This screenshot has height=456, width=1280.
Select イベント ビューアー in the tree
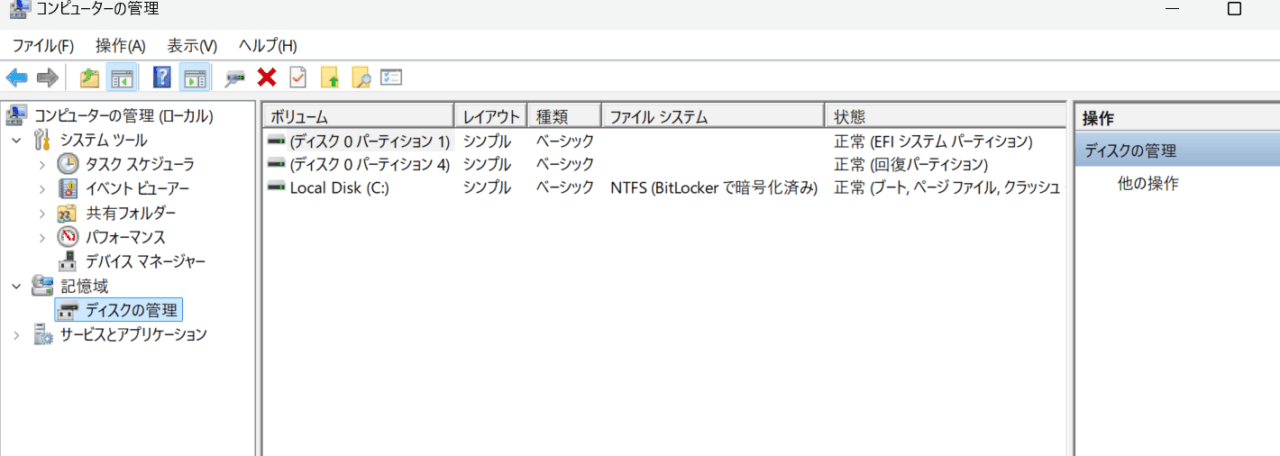[x=137, y=188]
